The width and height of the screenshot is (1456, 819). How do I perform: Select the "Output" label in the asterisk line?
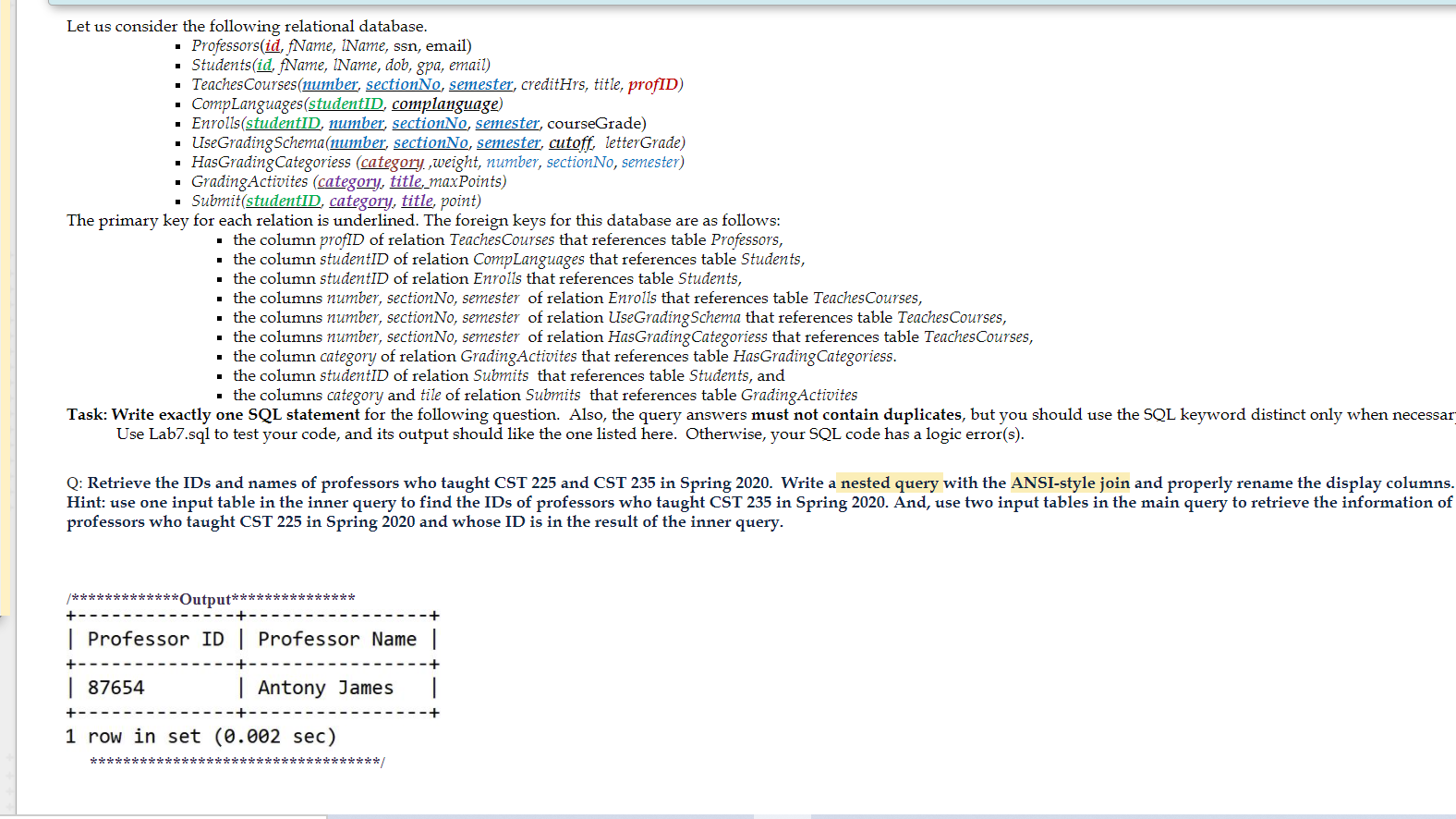coord(205,599)
